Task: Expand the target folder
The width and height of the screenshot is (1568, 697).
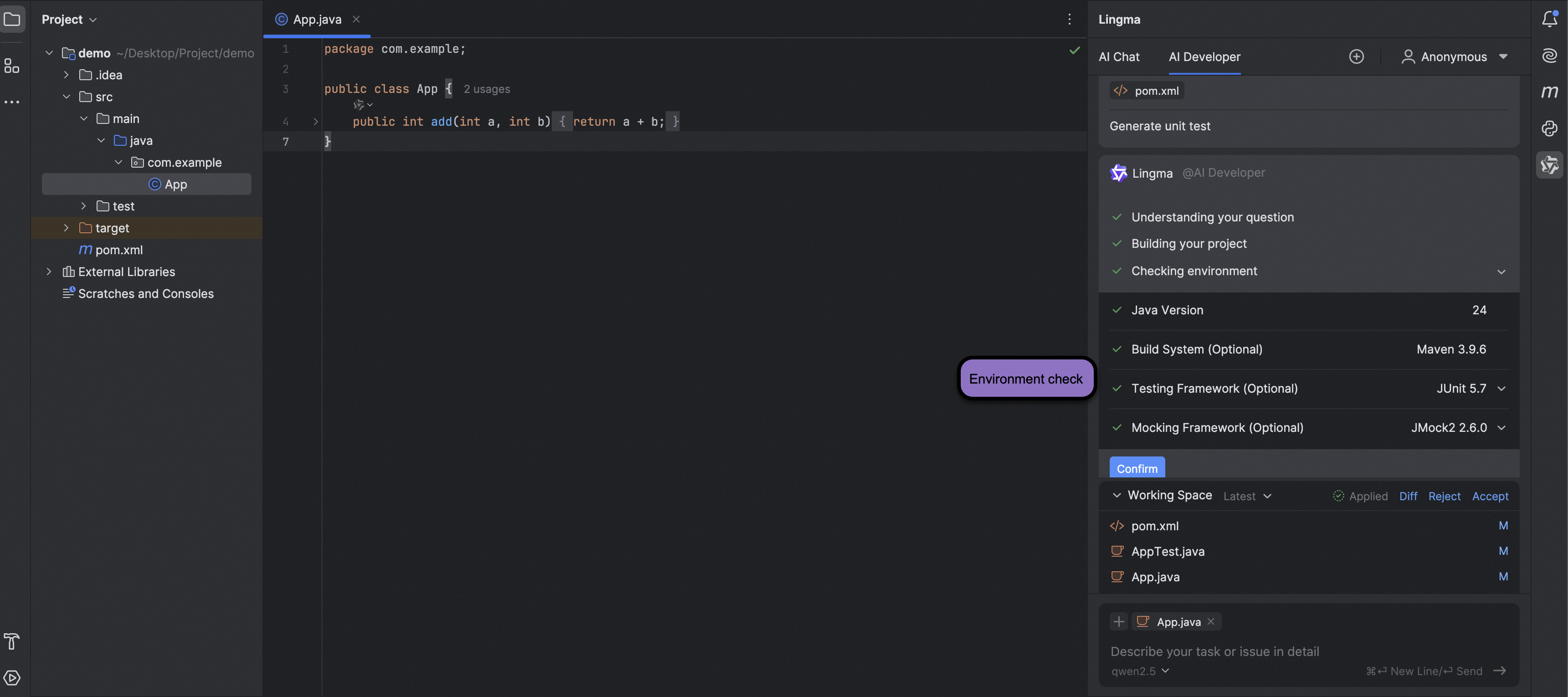Action: pos(67,228)
